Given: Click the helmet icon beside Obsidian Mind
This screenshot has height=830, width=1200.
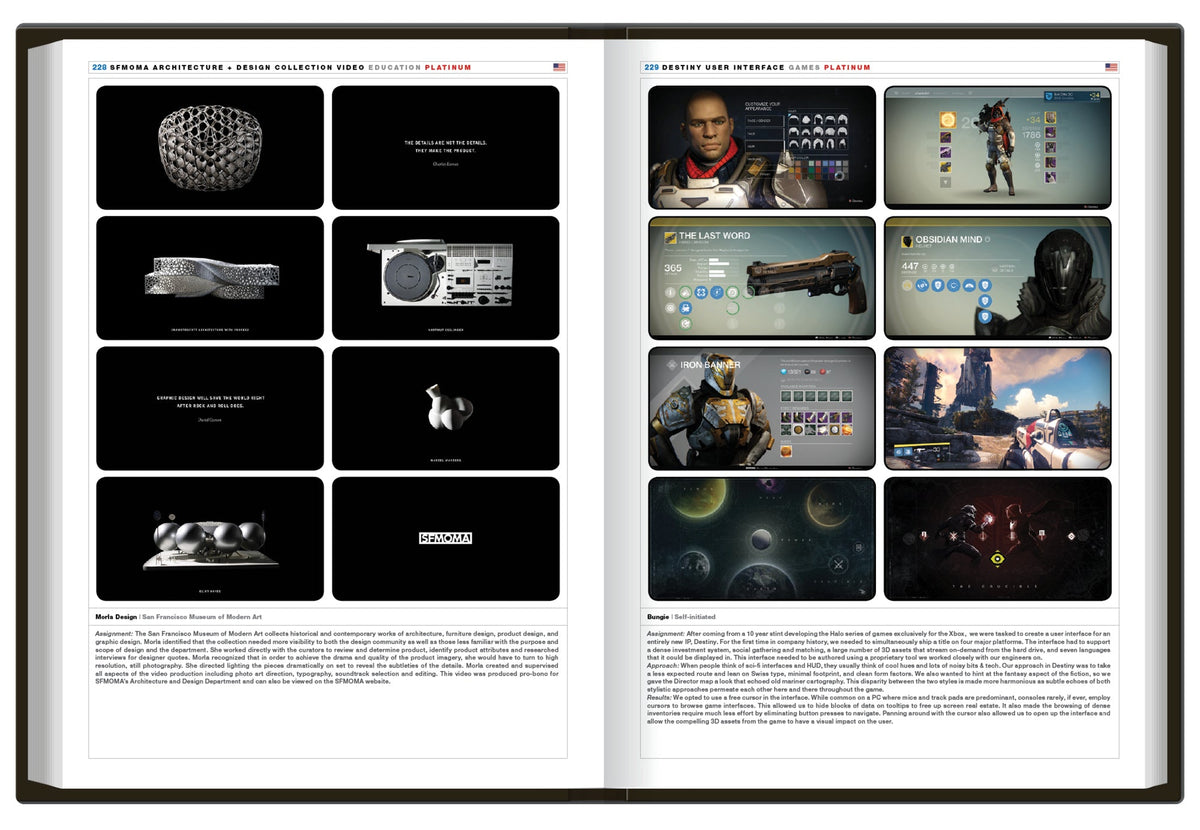Looking at the screenshot, I should pos(905,241).
